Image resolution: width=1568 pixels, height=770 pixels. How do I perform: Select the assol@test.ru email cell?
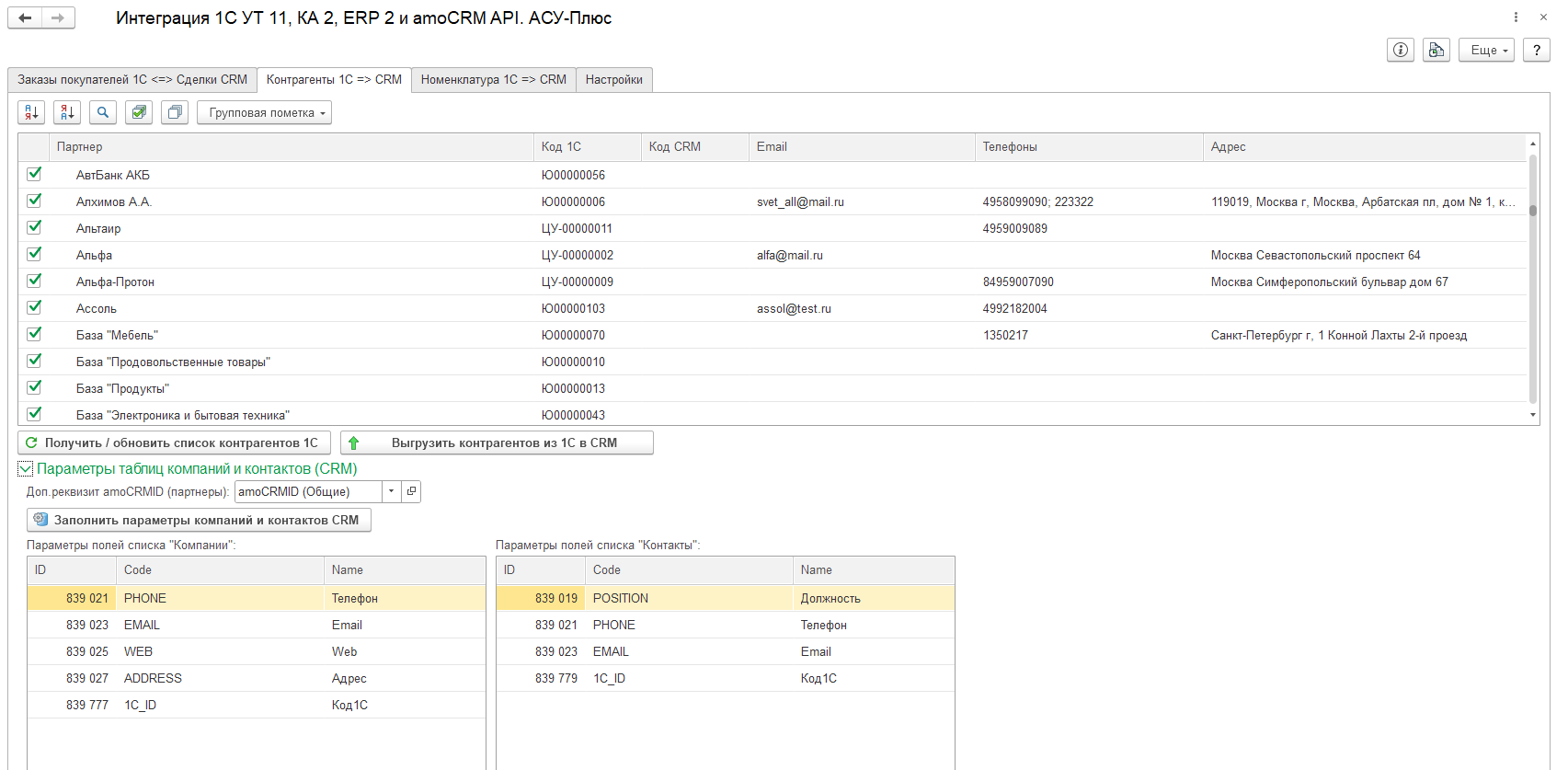click(x=862, y=308)
